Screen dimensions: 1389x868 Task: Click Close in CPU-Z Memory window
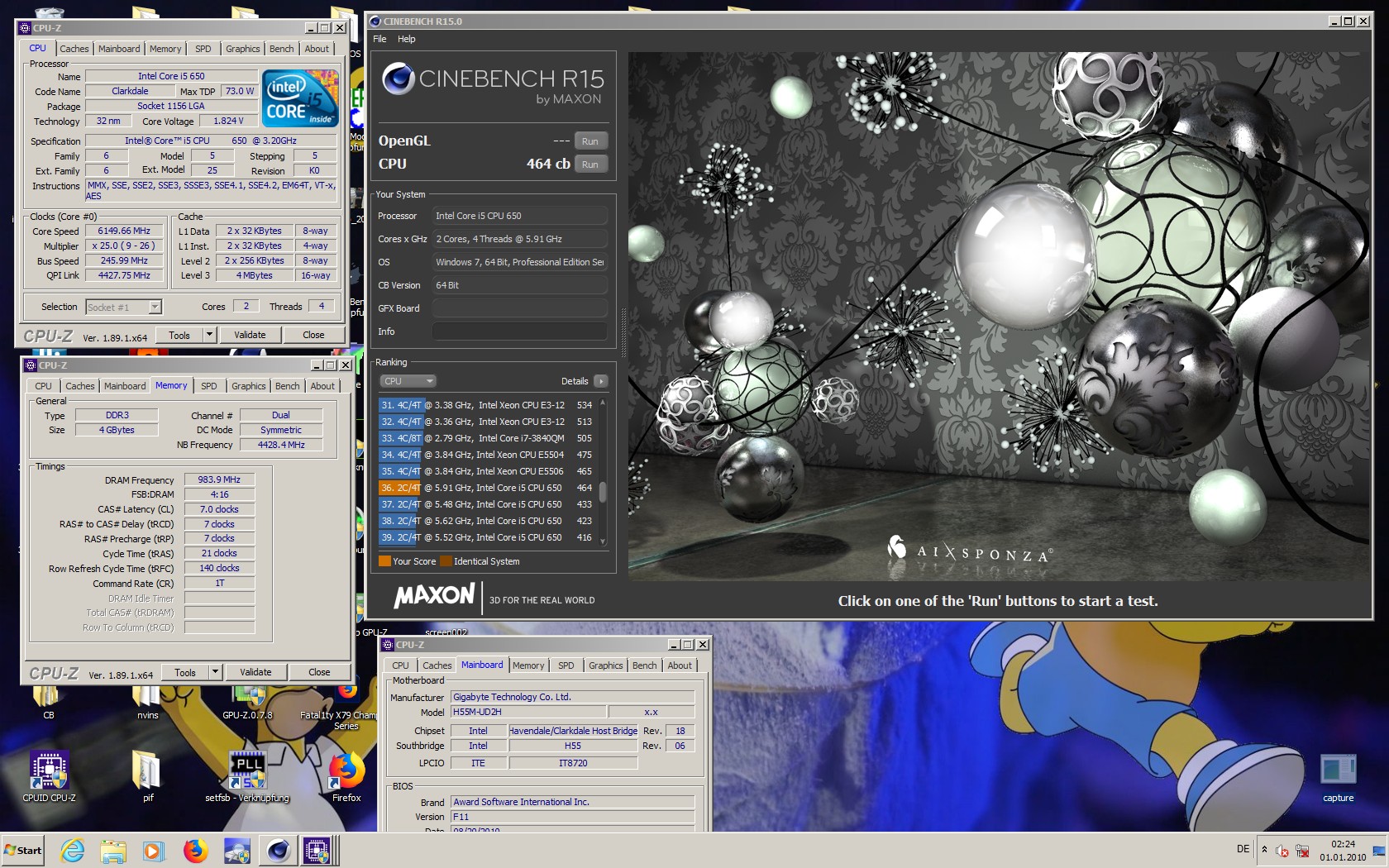tap(319, 672)
